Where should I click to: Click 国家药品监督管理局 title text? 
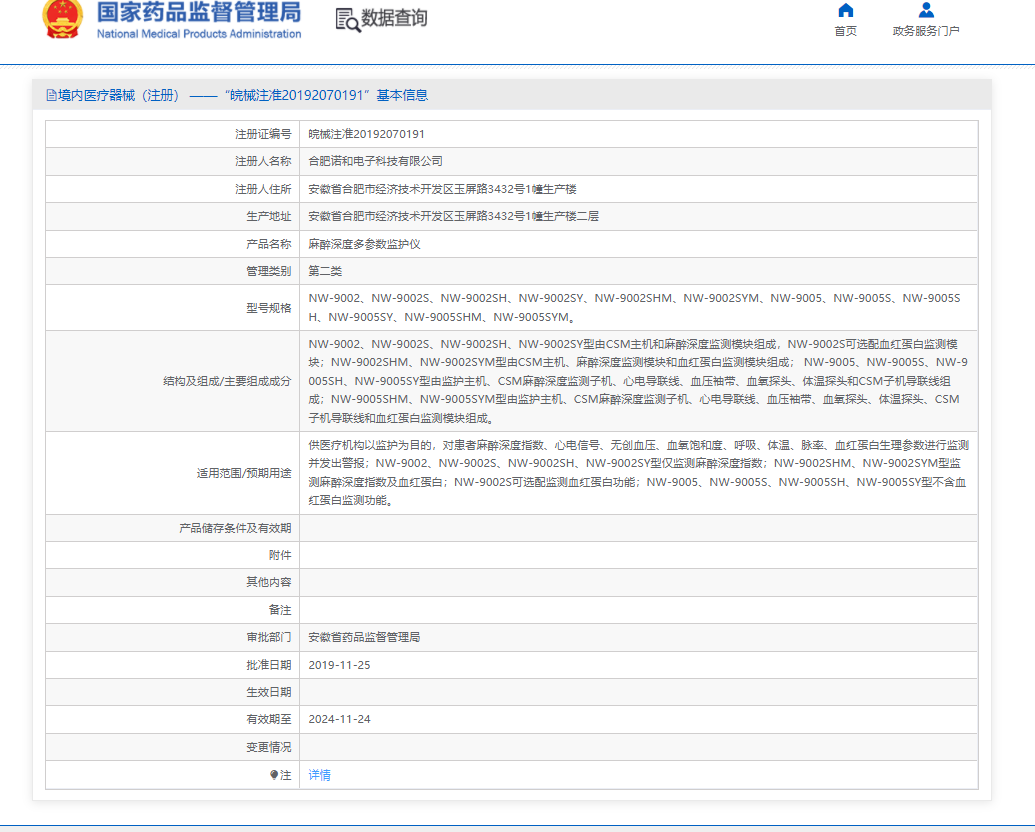click(199, 12)
